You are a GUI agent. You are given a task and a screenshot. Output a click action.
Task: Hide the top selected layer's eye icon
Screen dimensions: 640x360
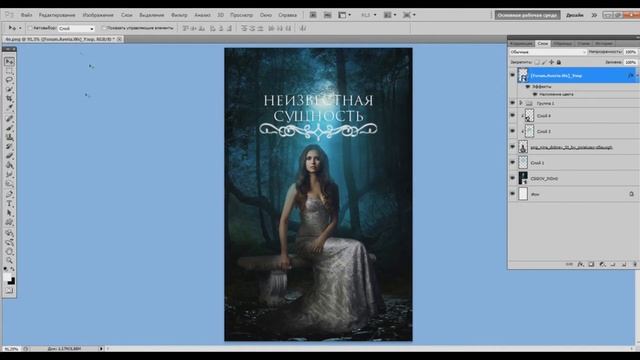pos(513,75)
